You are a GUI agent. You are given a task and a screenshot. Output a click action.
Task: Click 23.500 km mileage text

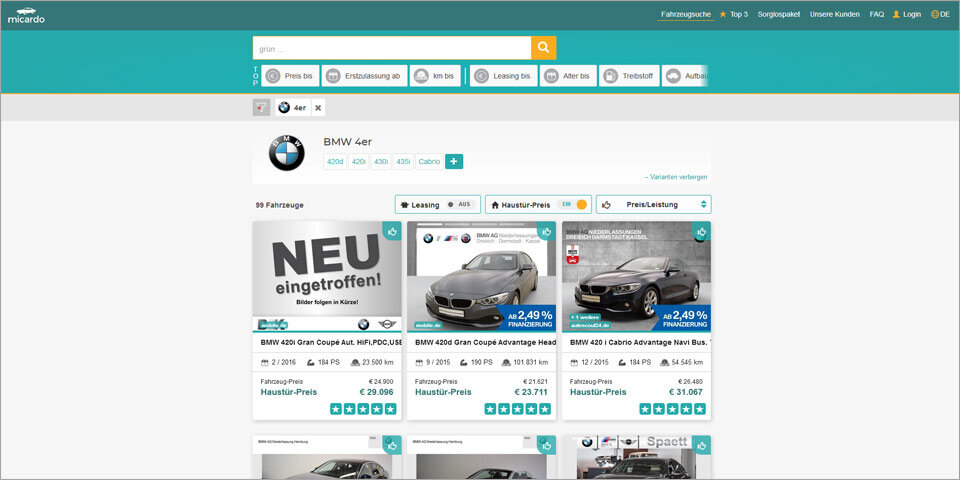[x=377, y=362]
